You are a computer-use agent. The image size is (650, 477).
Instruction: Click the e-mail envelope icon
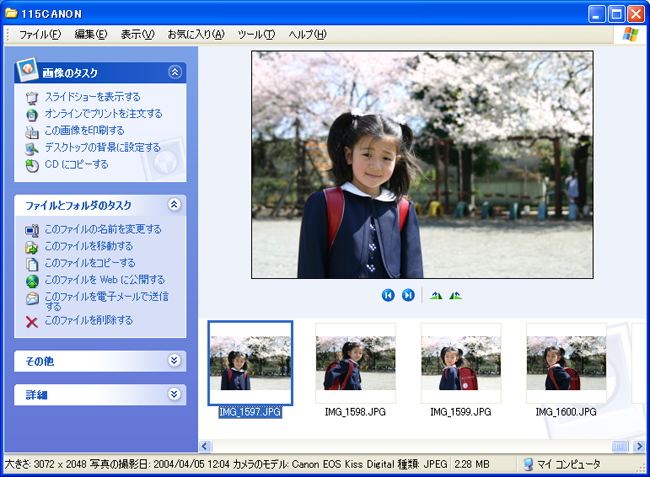point(32,298)
